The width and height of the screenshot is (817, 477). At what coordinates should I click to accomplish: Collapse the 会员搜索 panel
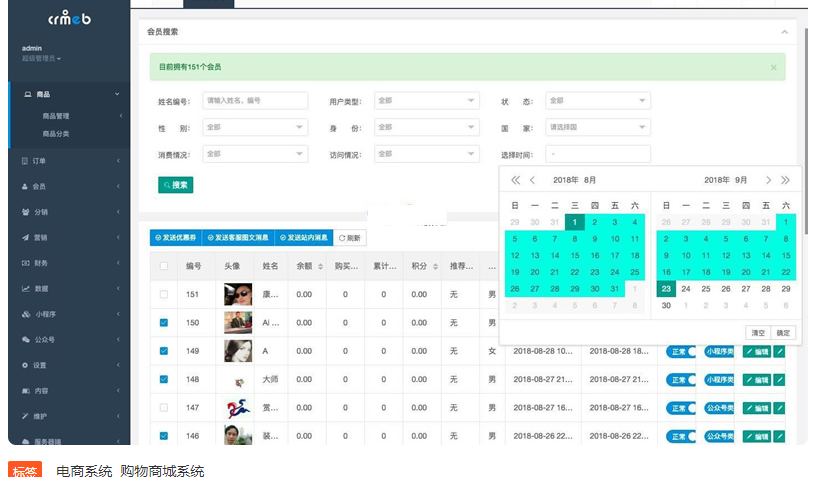pyautogui.click(x=784, y=32)
